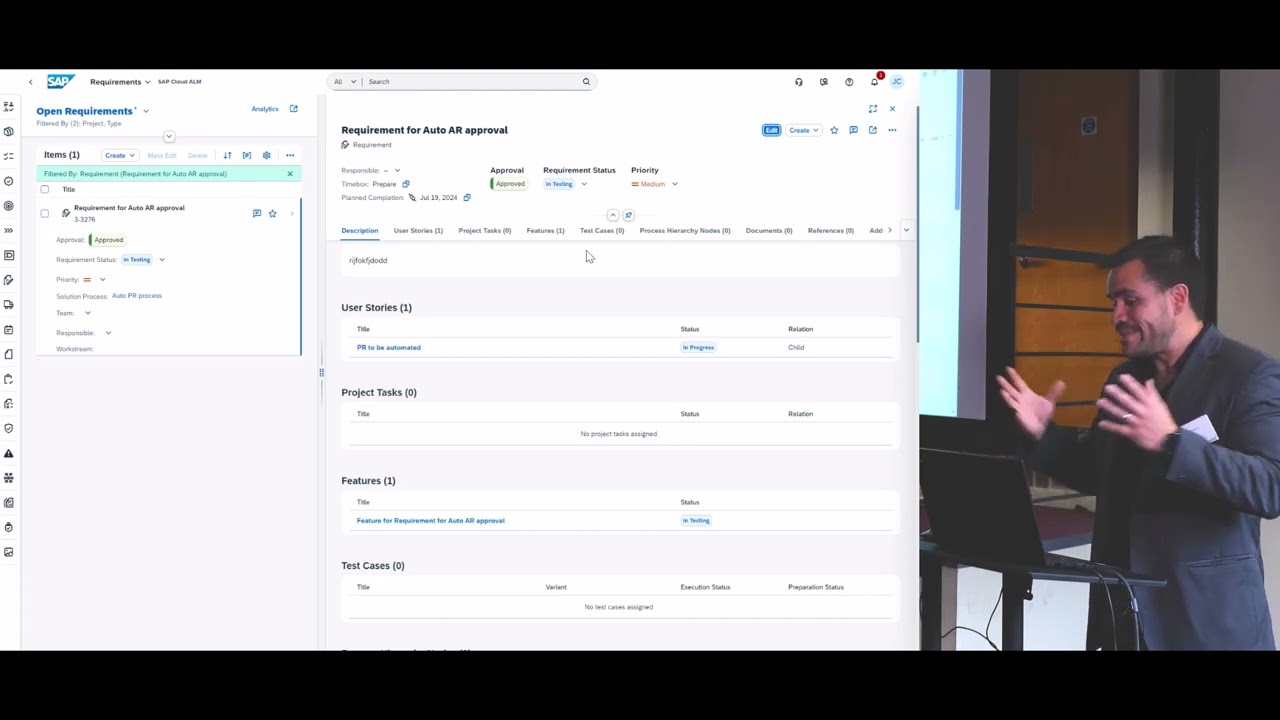Select all items via Title header checkbox
1280x720 pixels.
coord(44,189)
